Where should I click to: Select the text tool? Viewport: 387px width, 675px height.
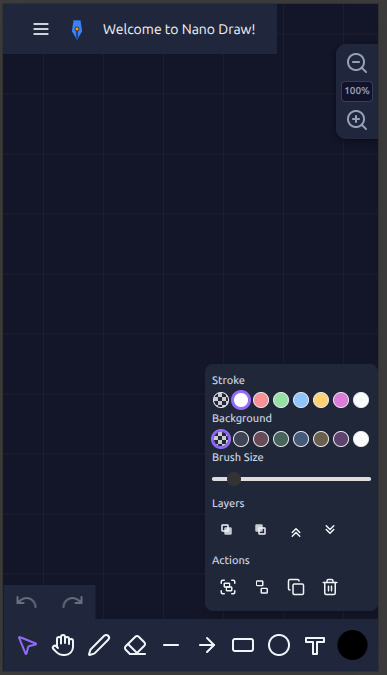[315, 646]
